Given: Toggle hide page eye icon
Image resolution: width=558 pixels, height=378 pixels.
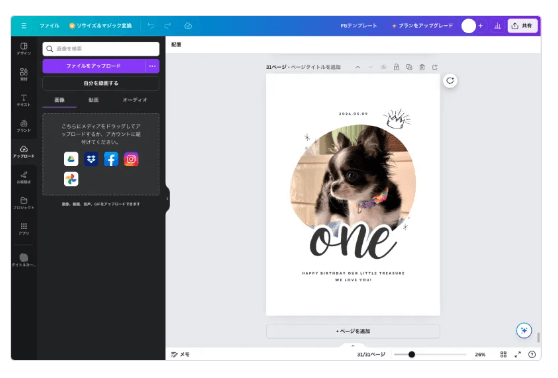Looking at the screenshot, I should [x=383, y=67].
